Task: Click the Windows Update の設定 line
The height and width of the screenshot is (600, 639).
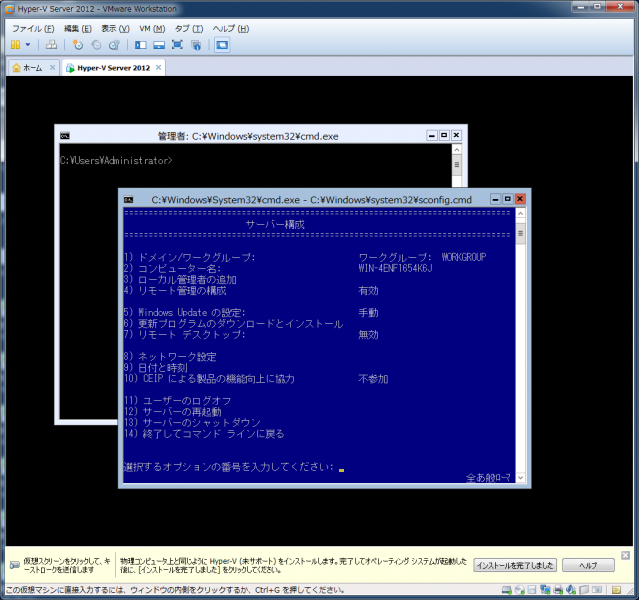Action: pyautogui.click(x=185, y=312)
